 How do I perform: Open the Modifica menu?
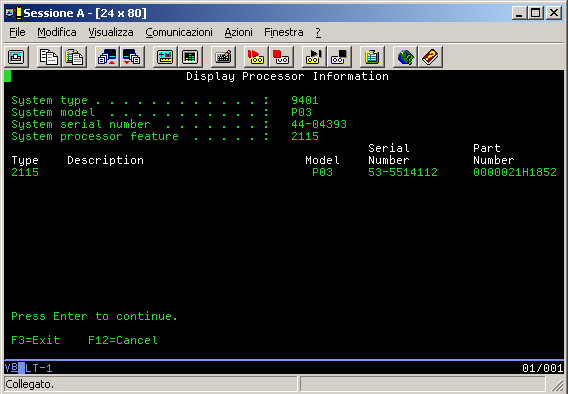(57, 32)
